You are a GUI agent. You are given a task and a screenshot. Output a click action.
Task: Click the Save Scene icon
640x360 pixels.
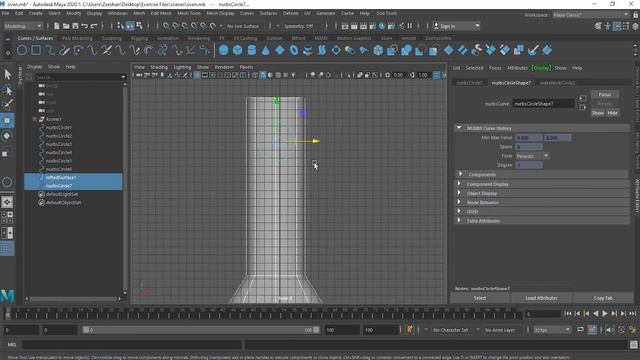click(x=75, y=26)
